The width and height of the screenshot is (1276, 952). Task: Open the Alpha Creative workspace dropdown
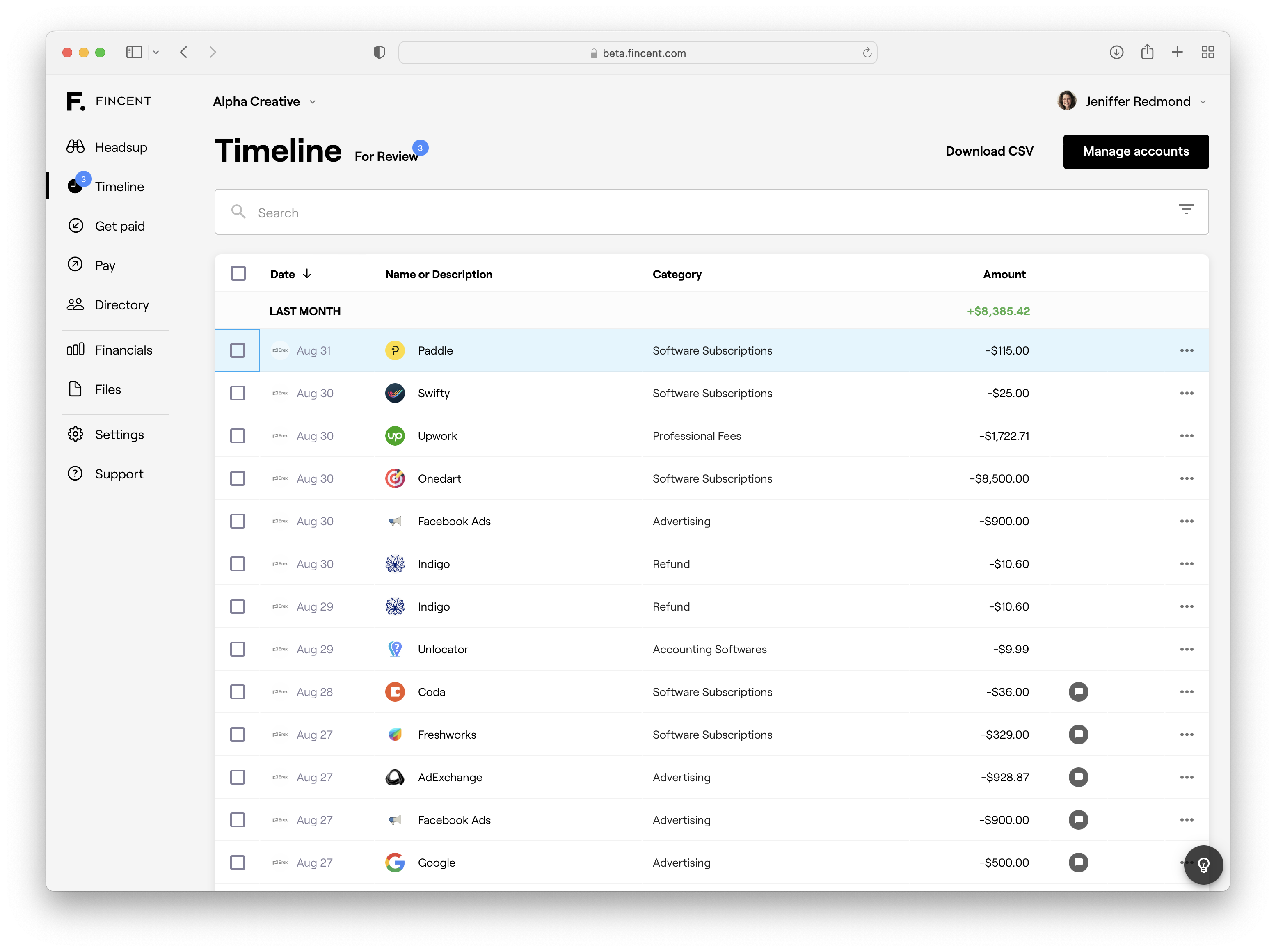[x=264, y=101]
